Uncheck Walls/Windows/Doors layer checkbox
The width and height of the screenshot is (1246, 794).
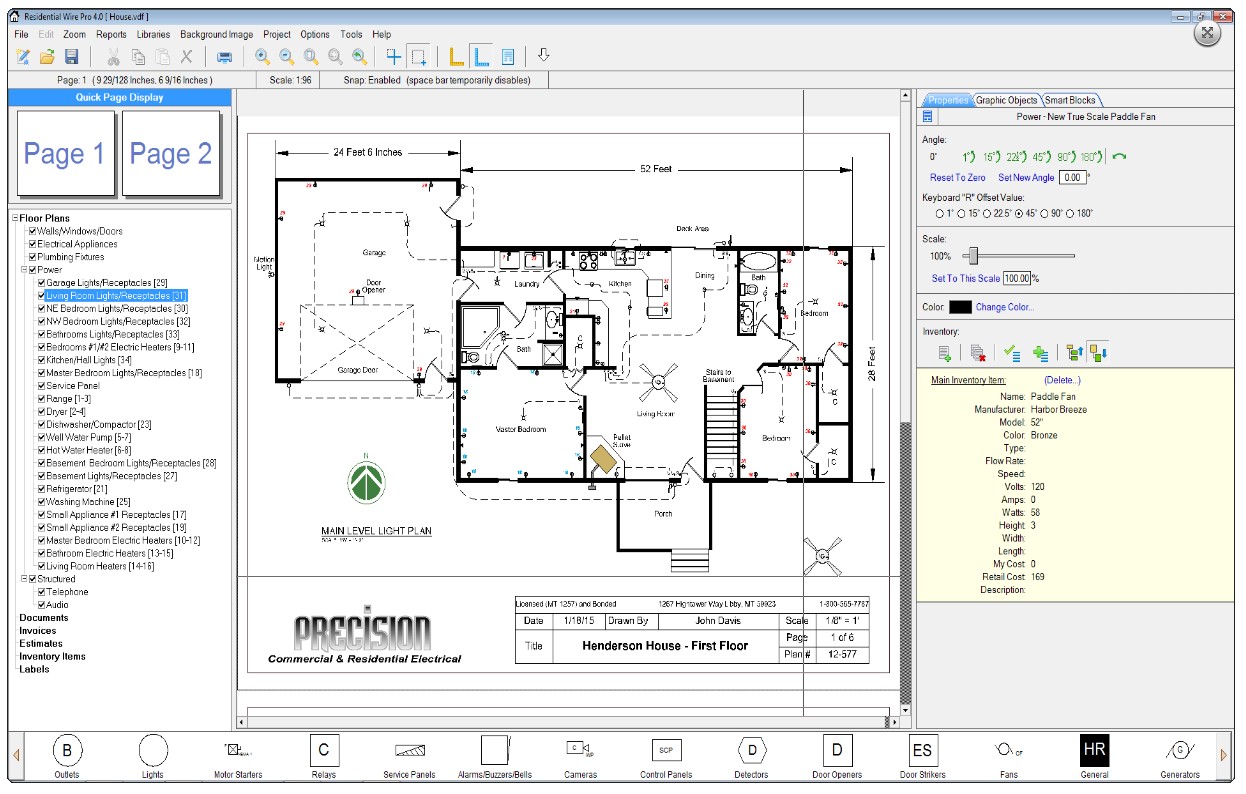pyautogui.click(x=33, y=231)
